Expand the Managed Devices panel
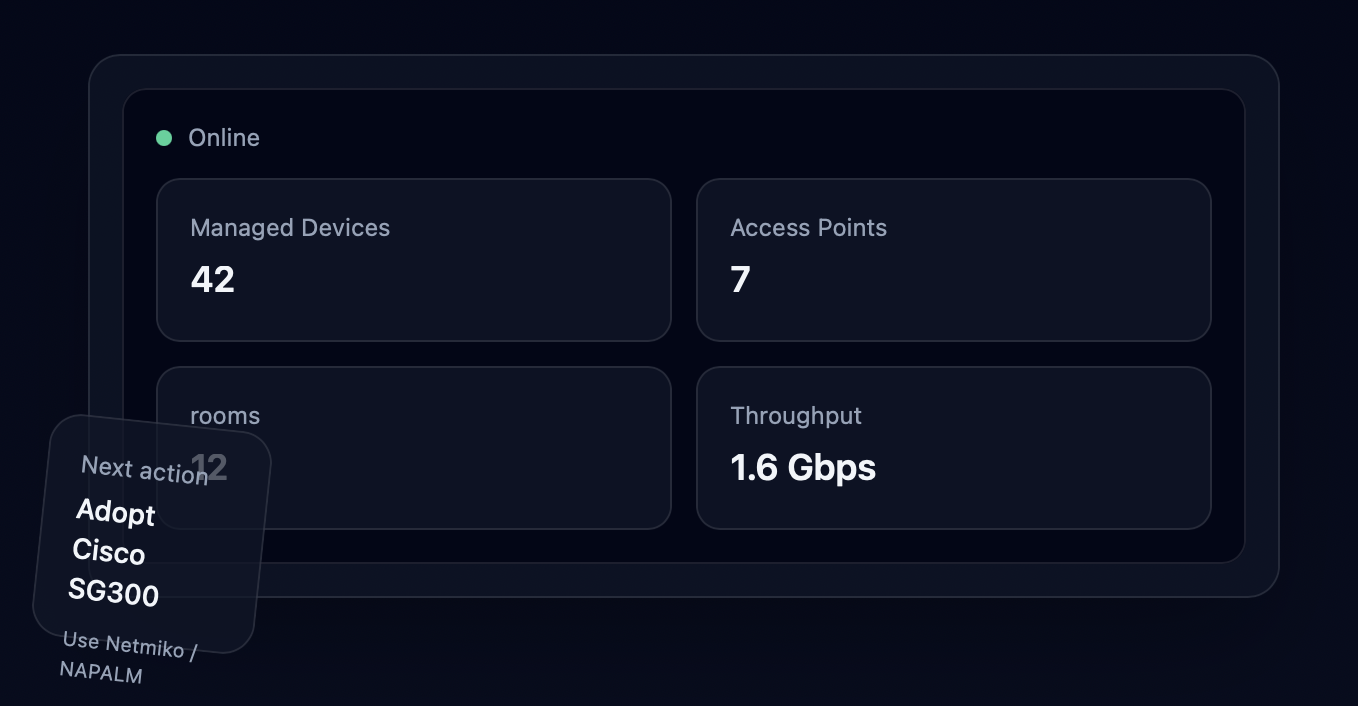Screen dimensions: 1358x706 pyautogui.click(x=414, y=259)
